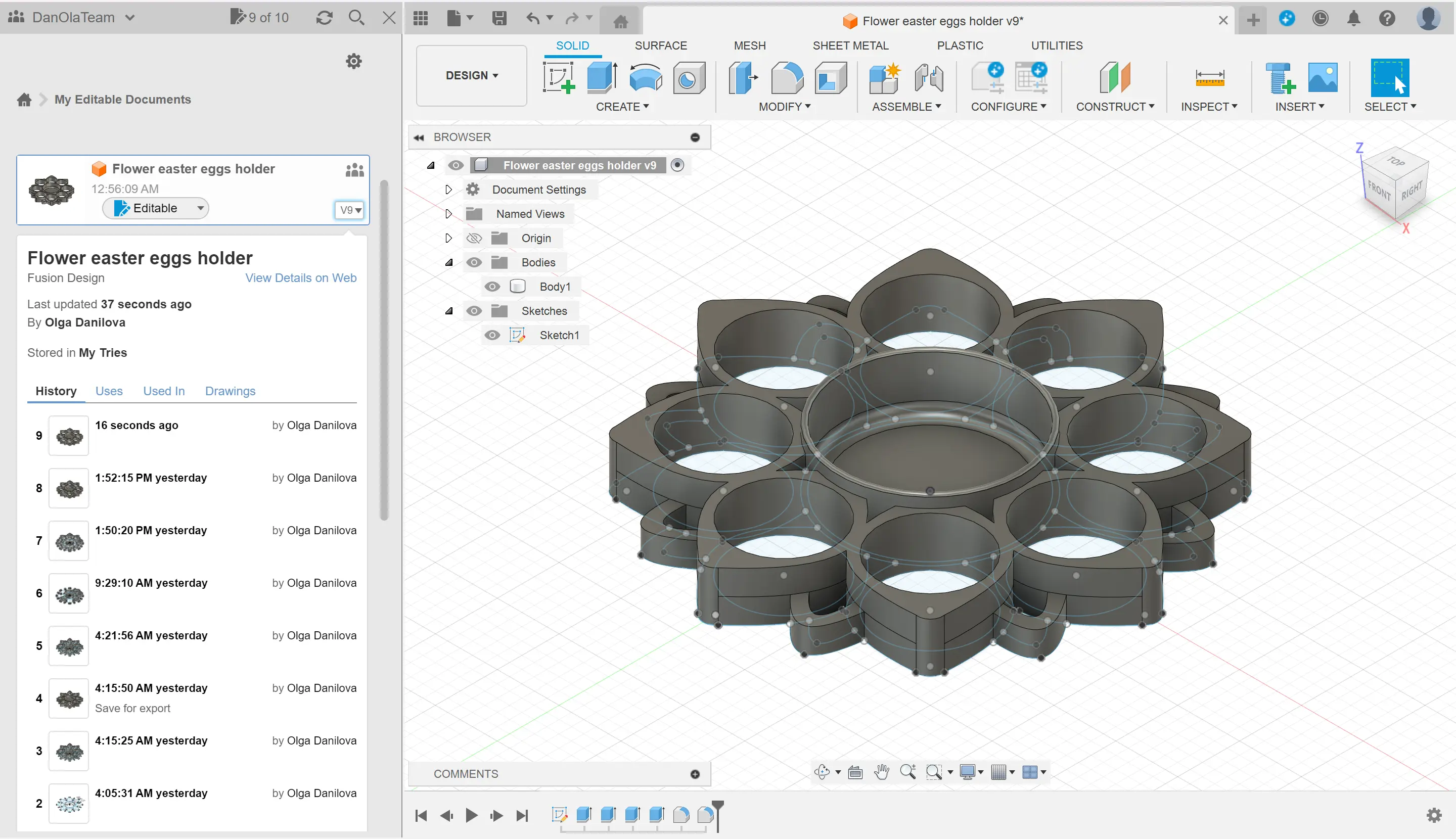Select the Create Sketch tool

point(558,78)
